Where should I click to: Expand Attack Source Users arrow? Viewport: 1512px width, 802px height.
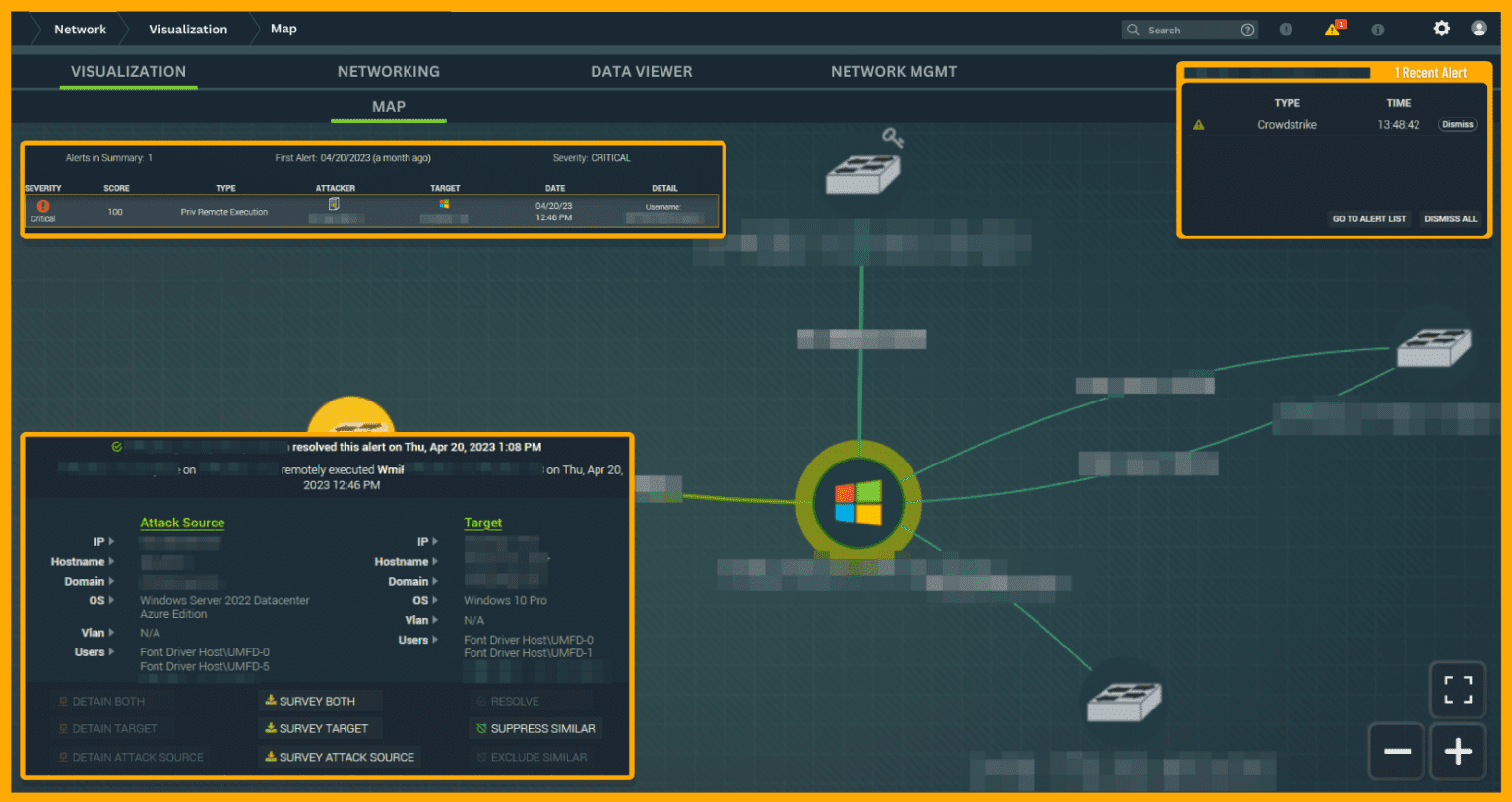coord(111,651)
